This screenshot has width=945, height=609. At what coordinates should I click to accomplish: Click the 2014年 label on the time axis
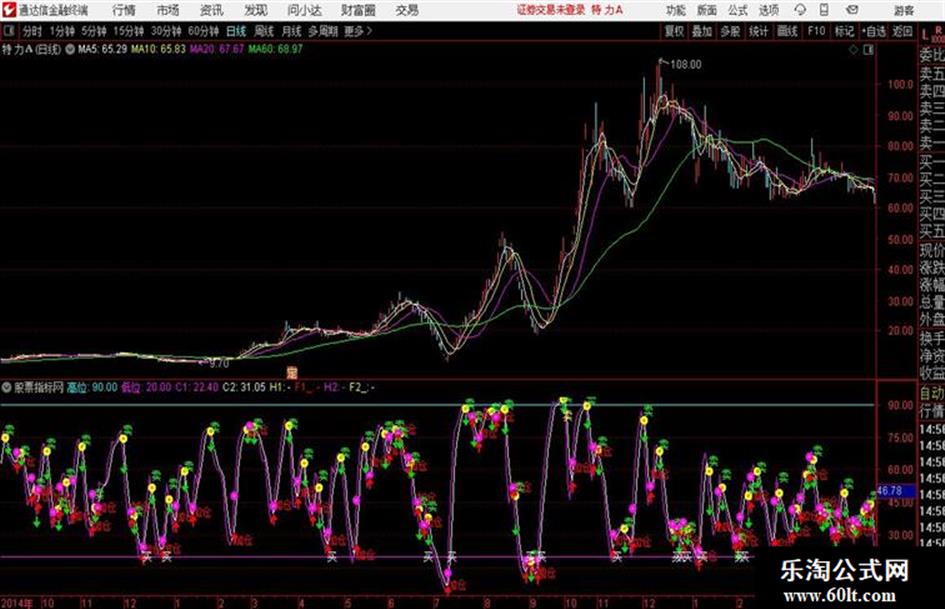click(17, 602)
